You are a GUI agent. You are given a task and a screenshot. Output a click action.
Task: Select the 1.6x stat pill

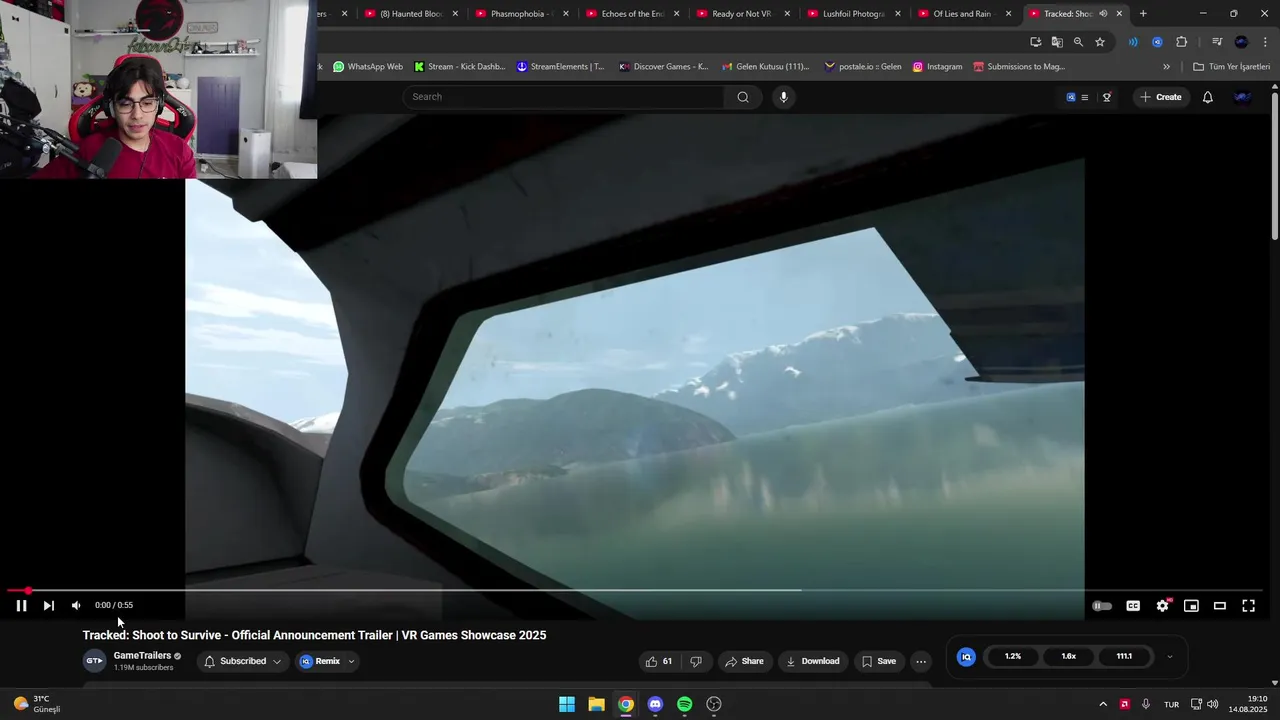click(1068, 657)
